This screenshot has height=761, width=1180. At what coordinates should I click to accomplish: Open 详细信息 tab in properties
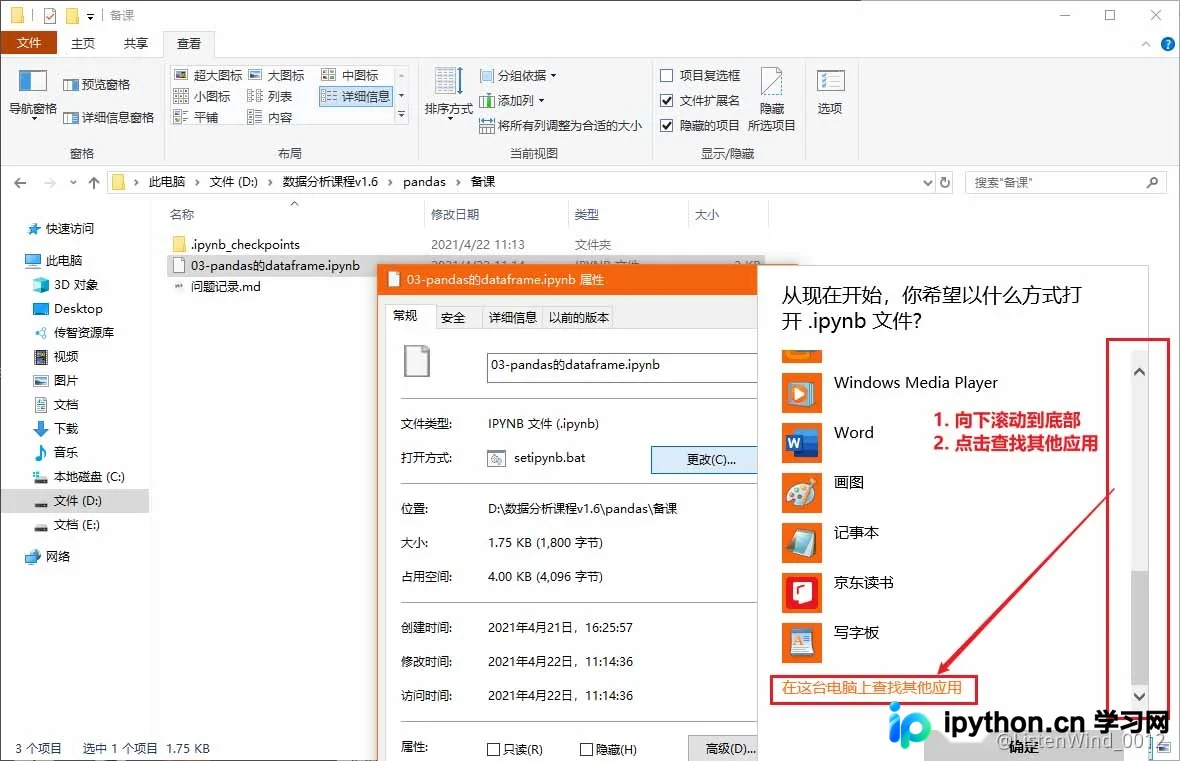512,318
